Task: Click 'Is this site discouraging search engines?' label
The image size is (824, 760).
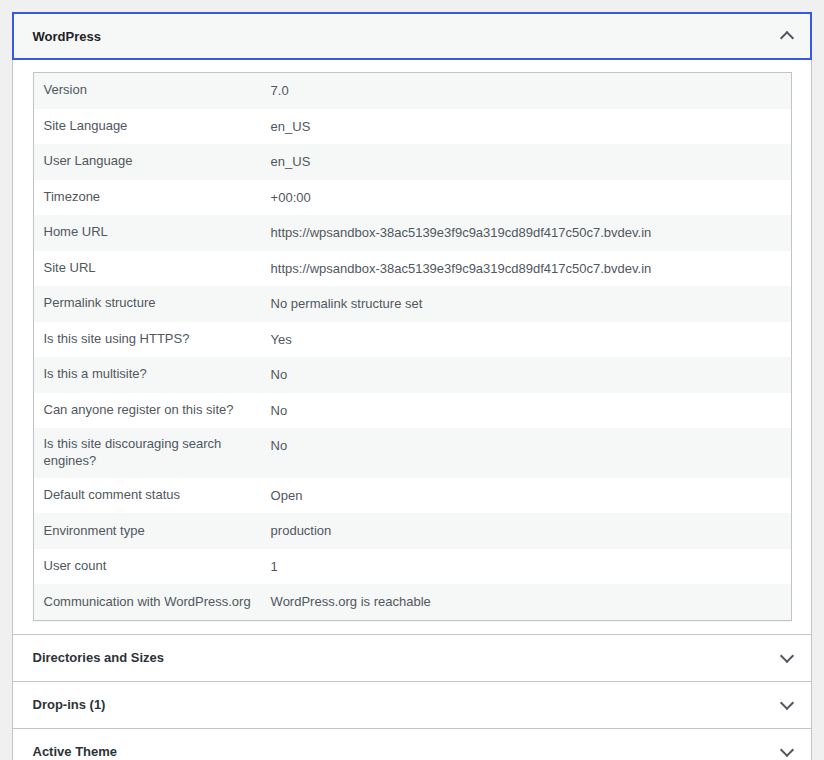Action: (132, 452)
